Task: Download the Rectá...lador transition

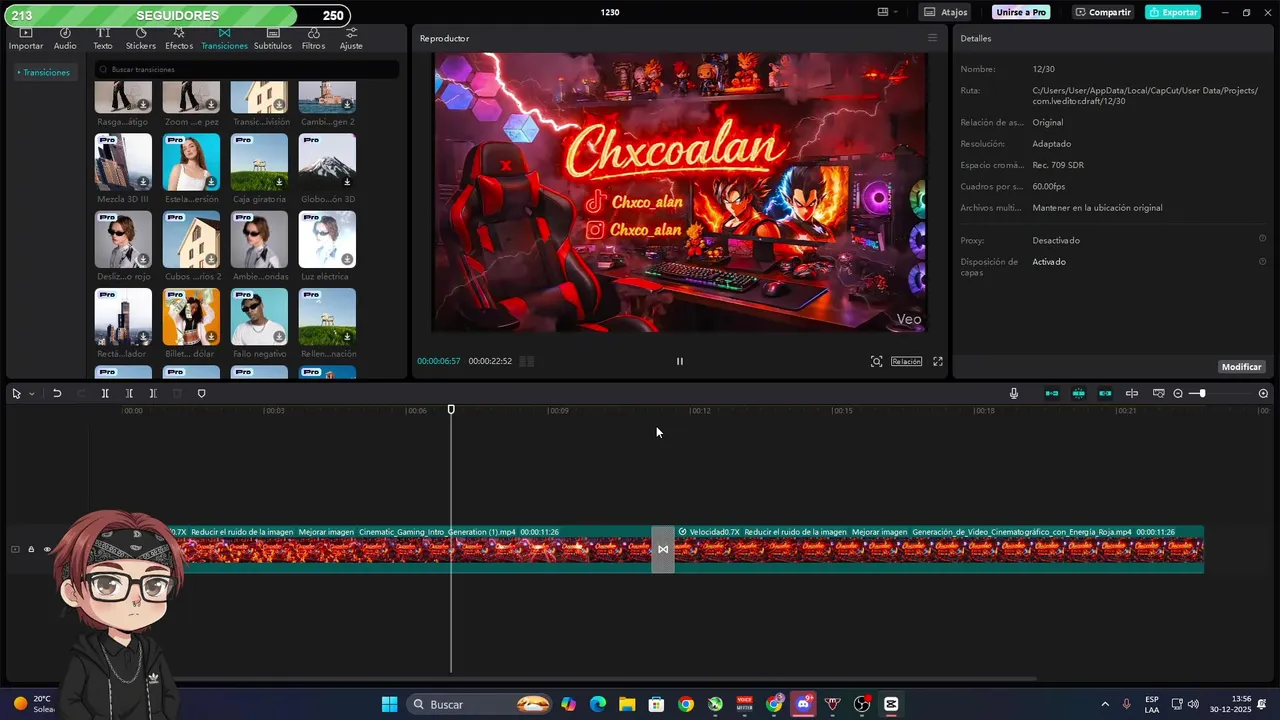Action: point(143,337)
